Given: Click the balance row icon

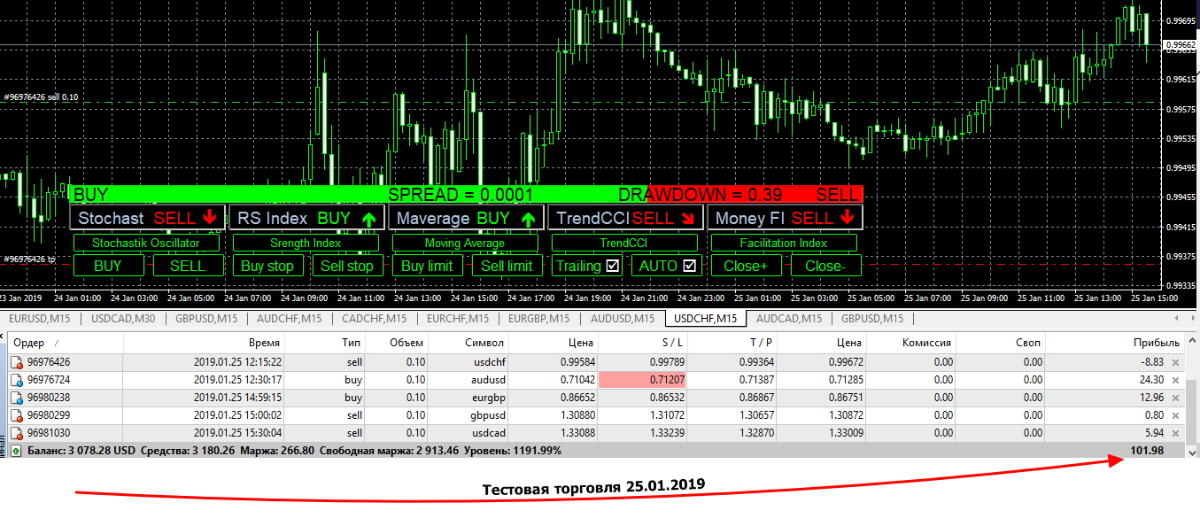Looking at the screenshot, I should click(x=16, y=451).
